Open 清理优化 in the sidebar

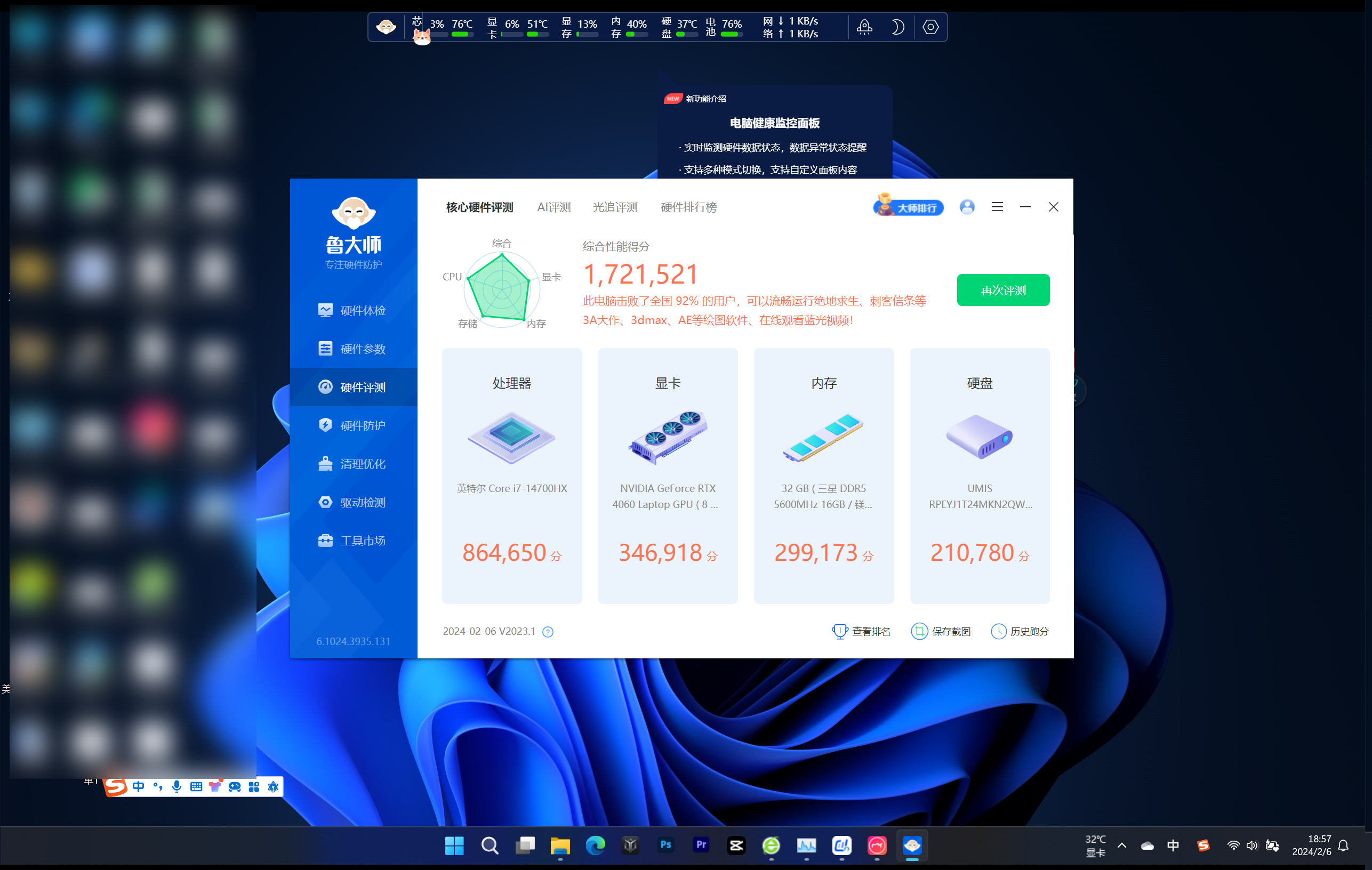point(353,464)
